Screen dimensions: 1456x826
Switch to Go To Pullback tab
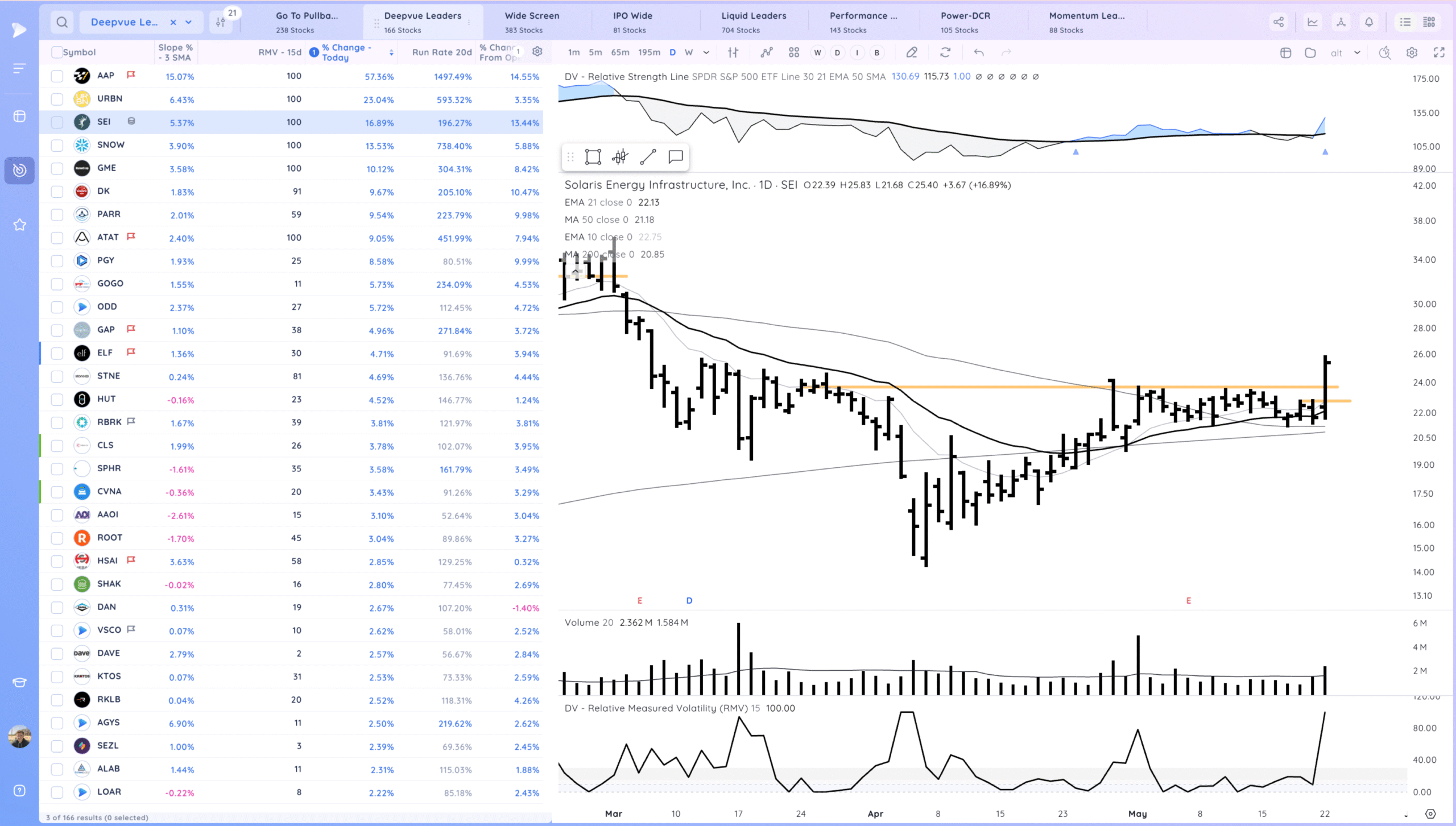307,22
